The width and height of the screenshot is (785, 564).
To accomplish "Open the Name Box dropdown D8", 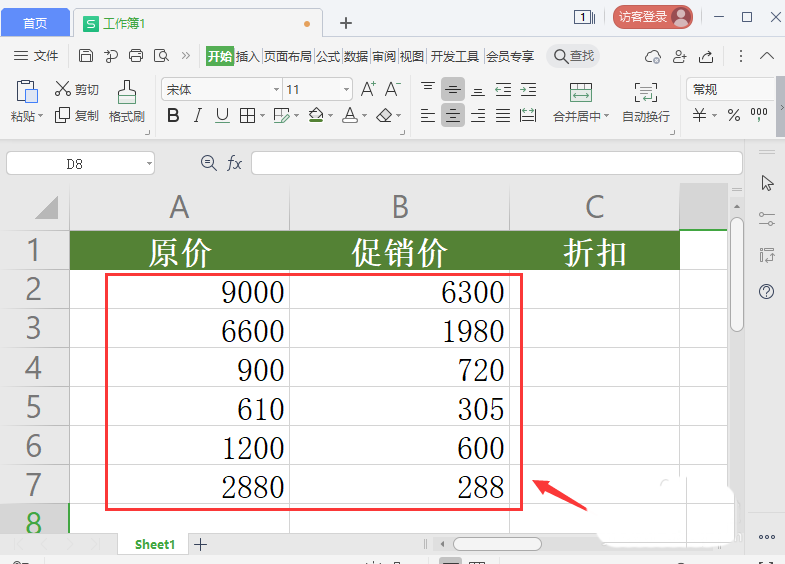I will [x=149, y=164].
